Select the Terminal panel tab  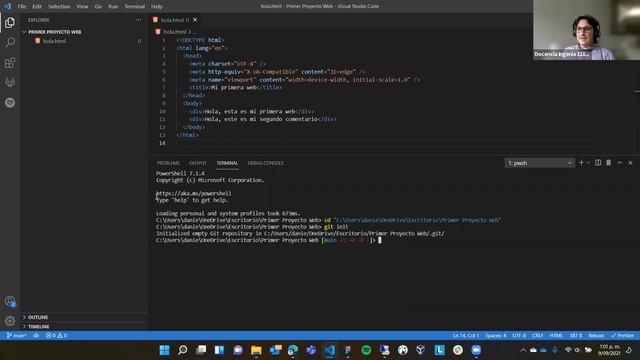tap(227, 163)
